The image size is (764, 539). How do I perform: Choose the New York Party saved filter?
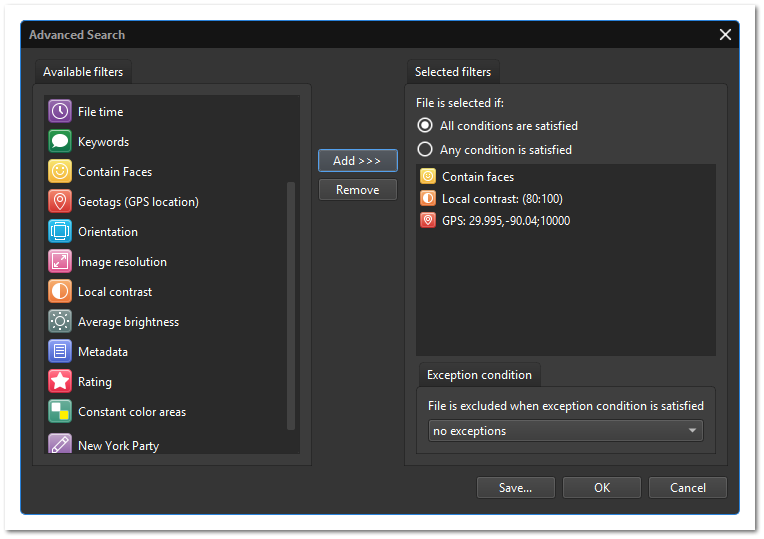[118, 445]
